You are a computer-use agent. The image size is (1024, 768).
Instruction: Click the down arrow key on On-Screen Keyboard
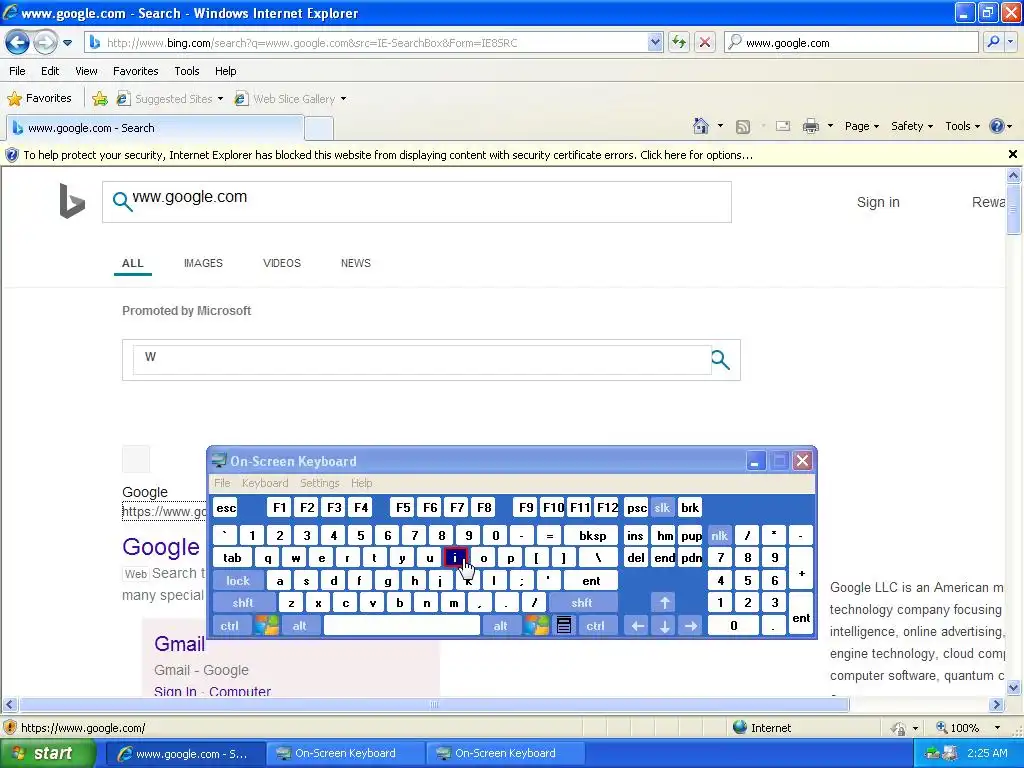coord(664,626)
